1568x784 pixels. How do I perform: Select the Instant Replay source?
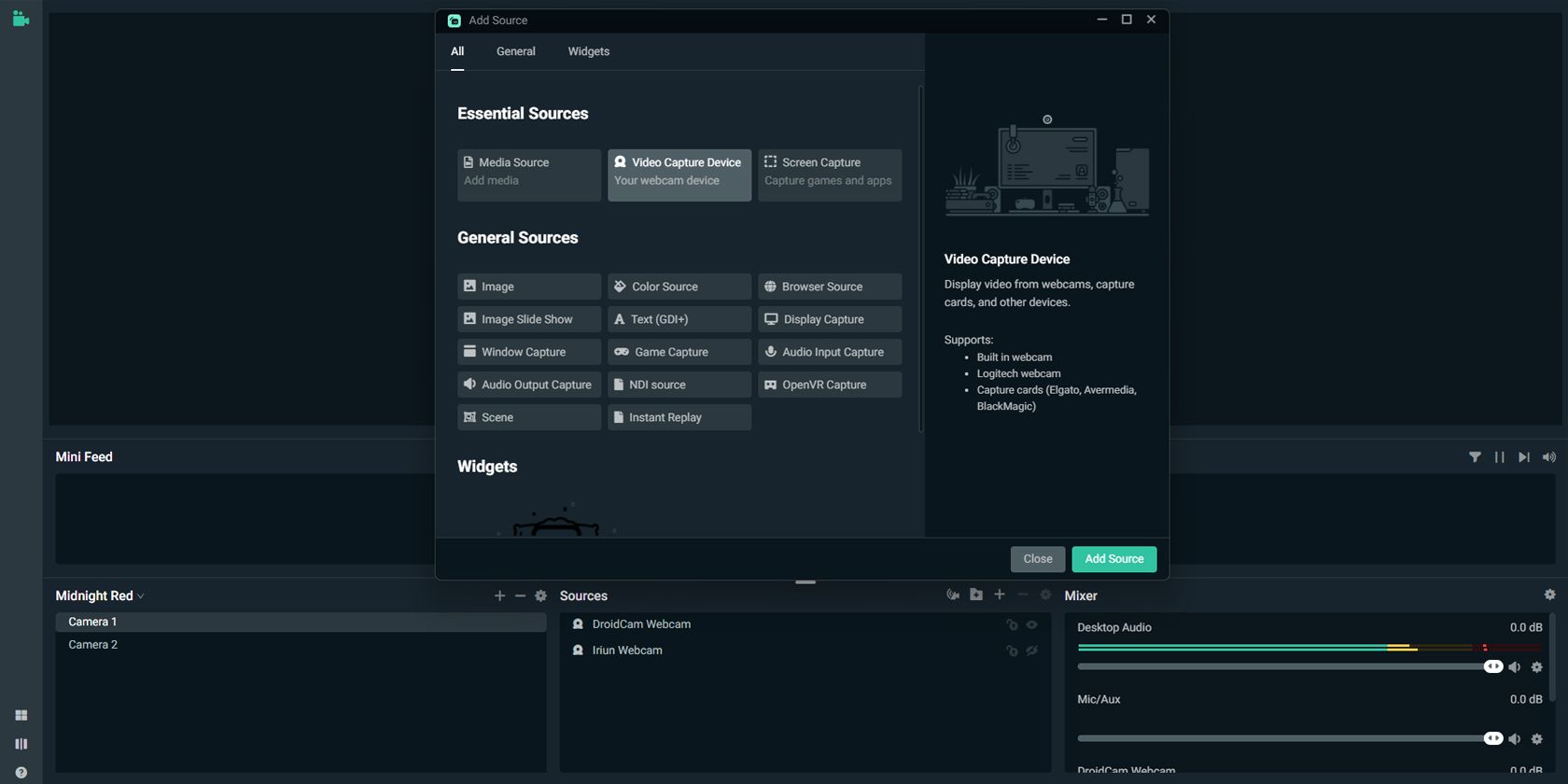[679, 417]
